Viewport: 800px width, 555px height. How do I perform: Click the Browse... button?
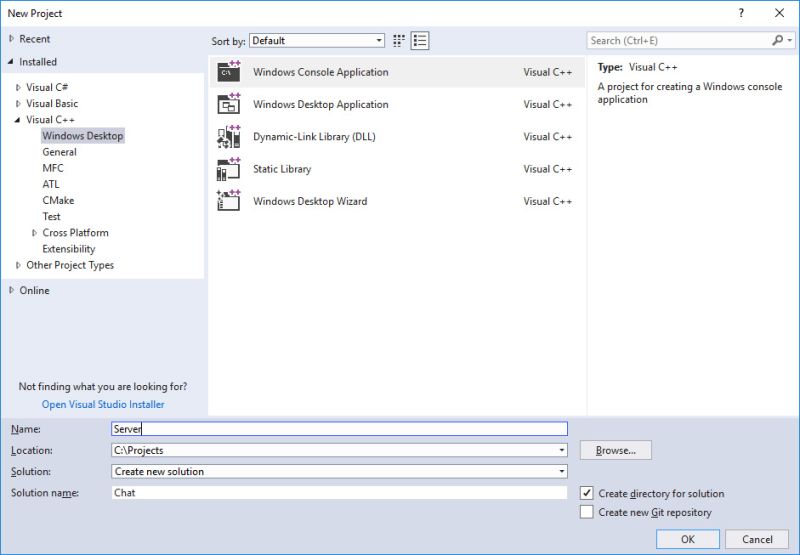[616, 450]
